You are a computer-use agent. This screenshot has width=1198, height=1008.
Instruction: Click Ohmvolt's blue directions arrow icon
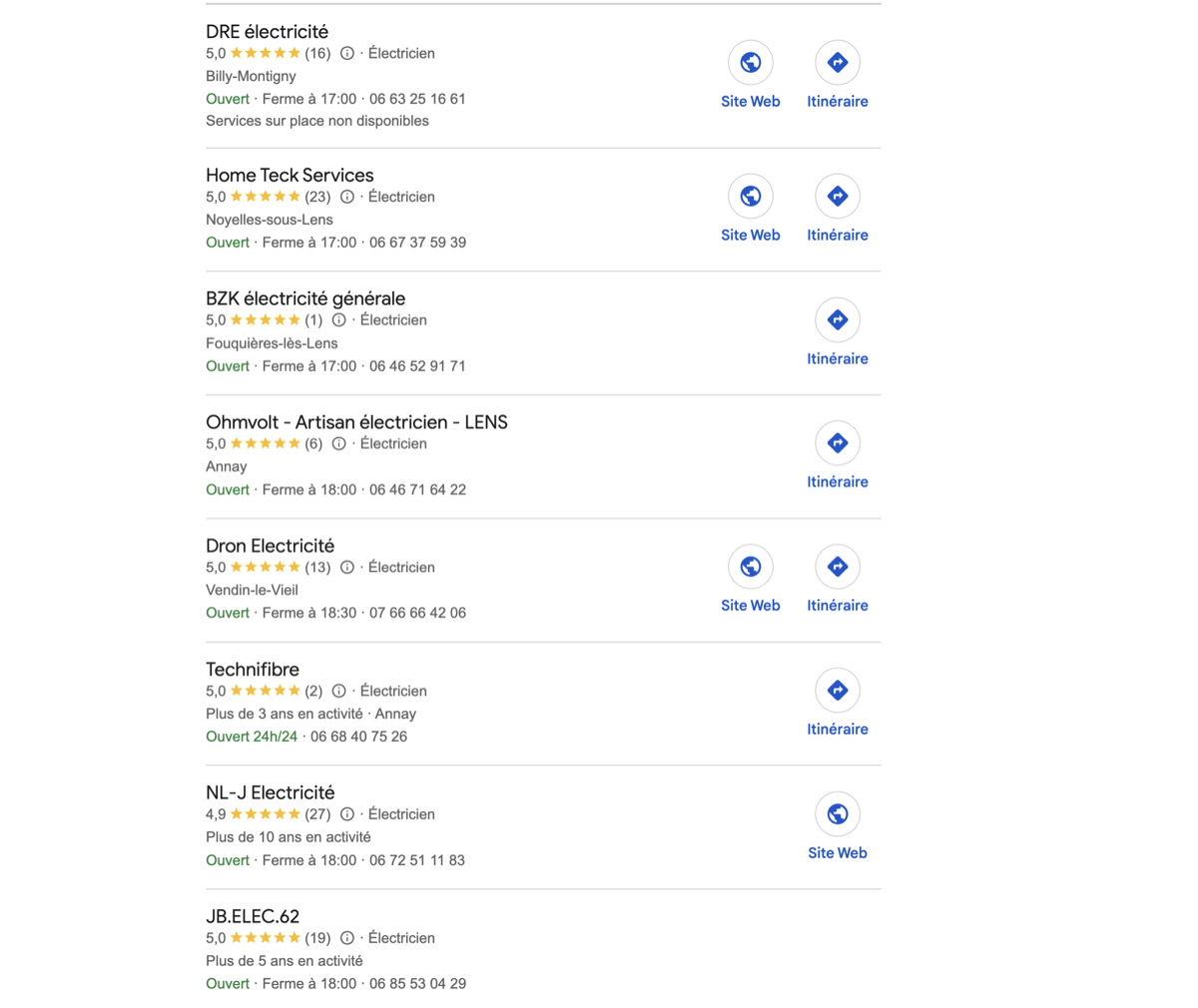(838, 442)
